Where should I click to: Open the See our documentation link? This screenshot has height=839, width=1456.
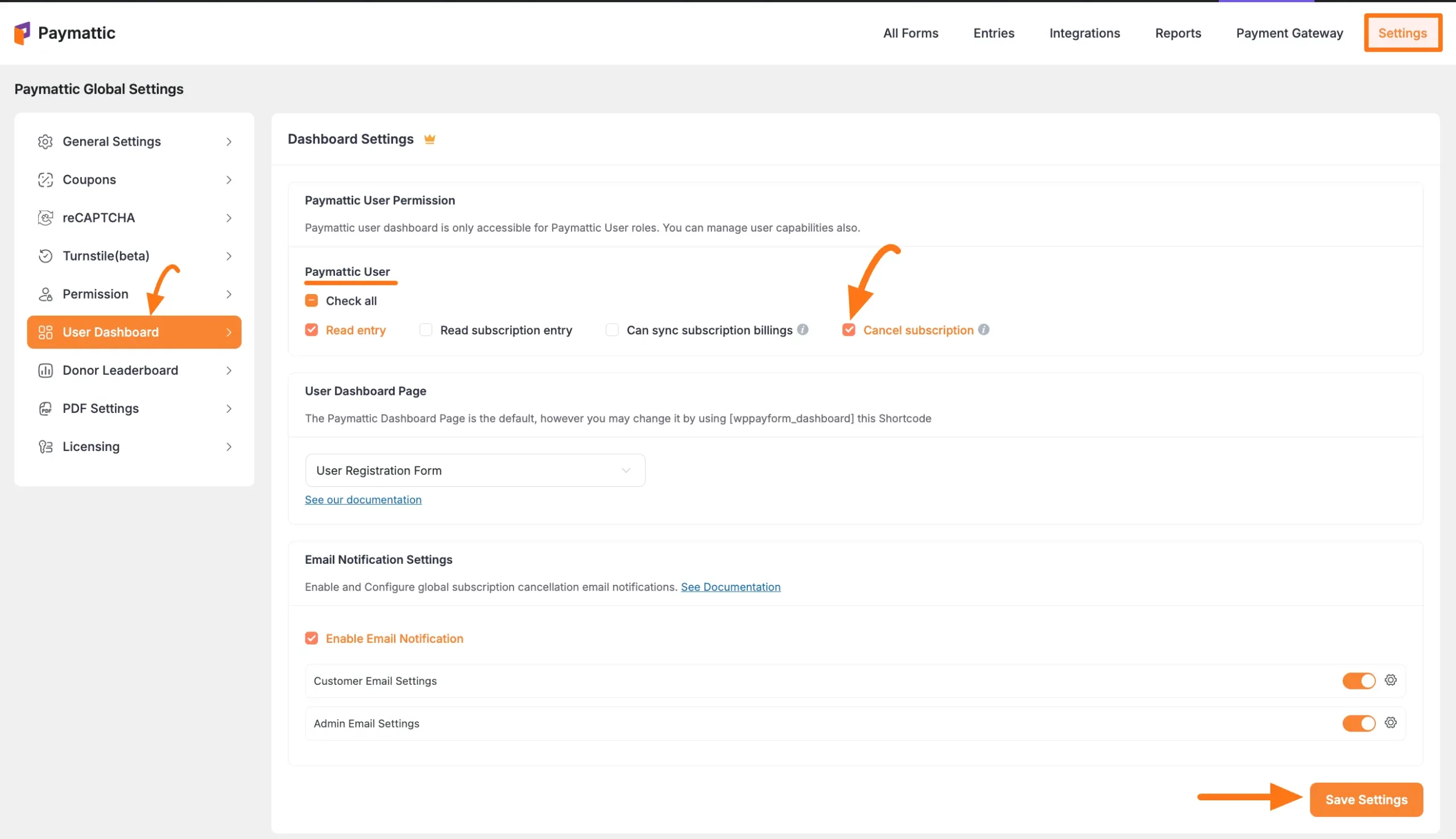tap(363, 499)
